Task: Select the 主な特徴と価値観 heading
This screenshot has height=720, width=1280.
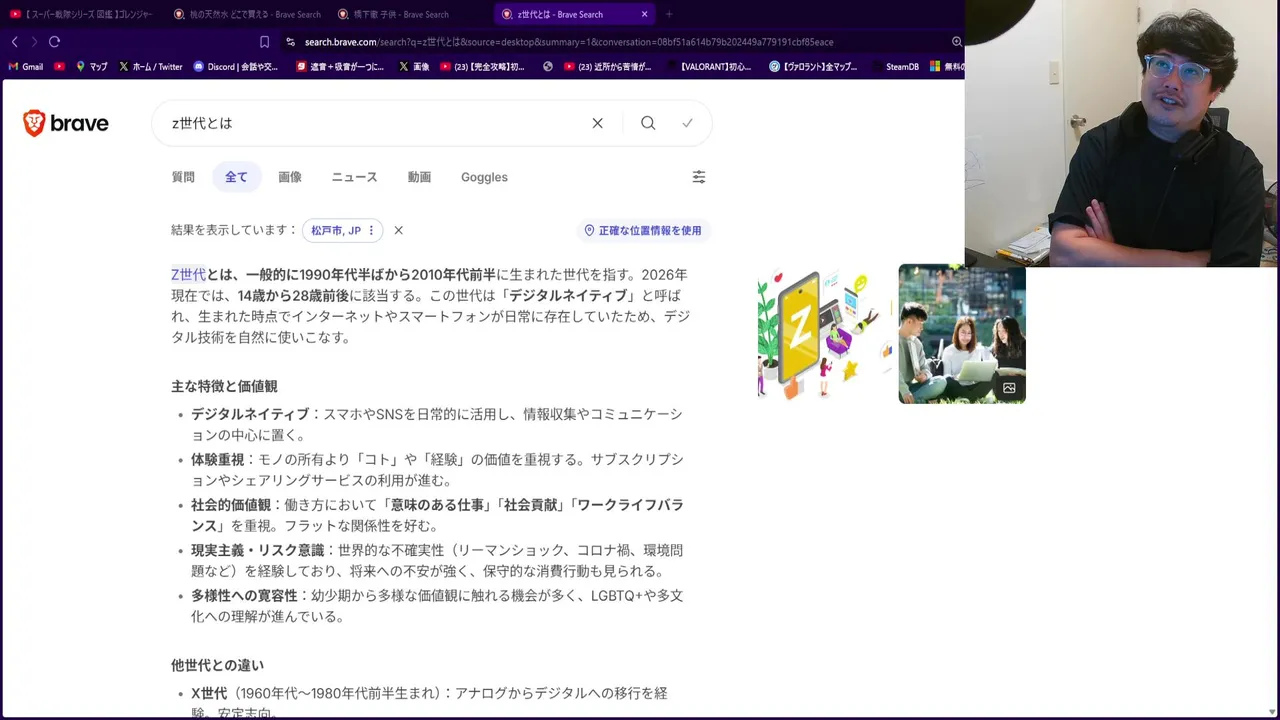Action: click(x=224, y=386)
